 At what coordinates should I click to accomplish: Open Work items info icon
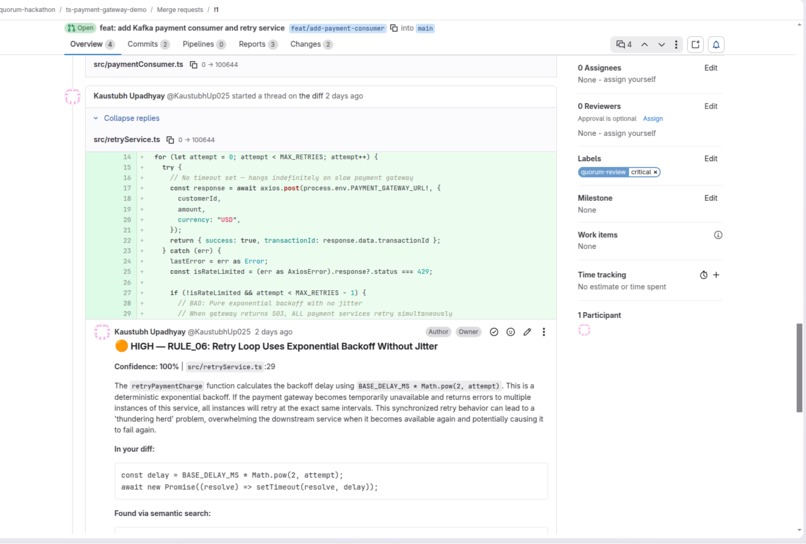718,235
